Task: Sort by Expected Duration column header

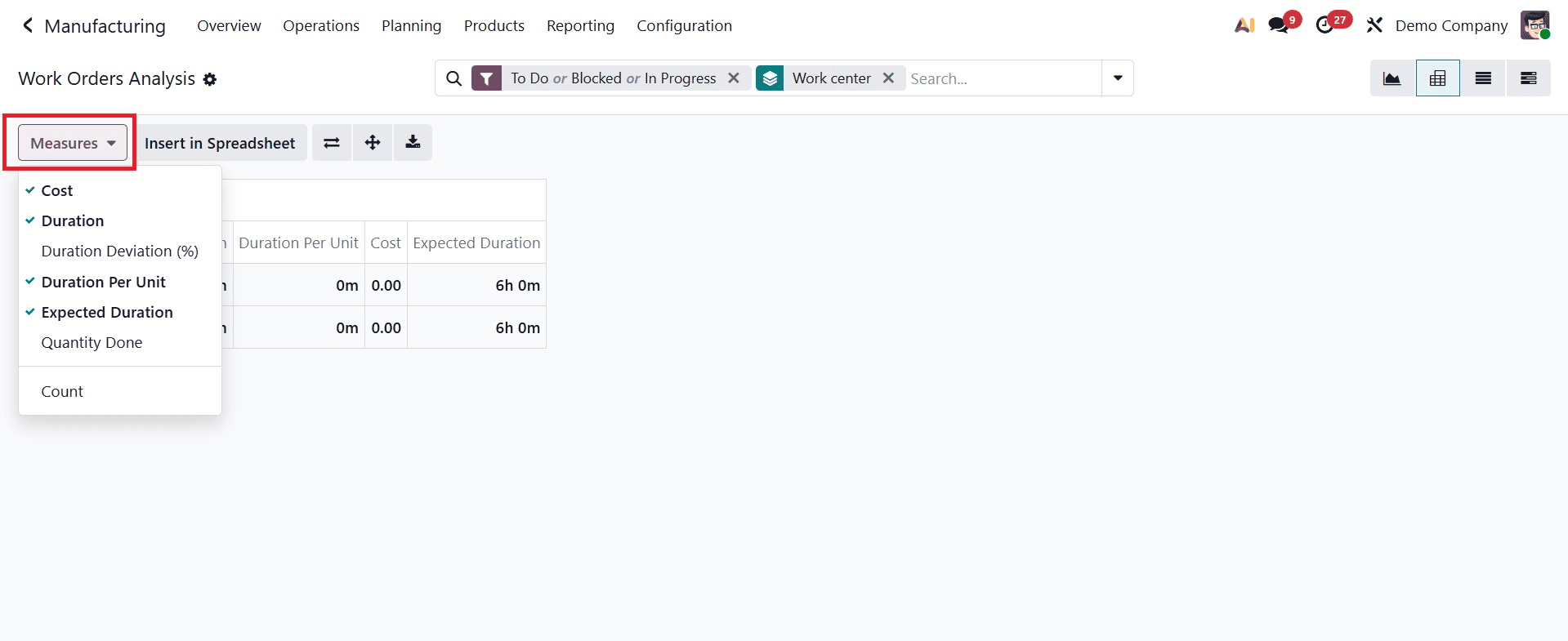Action: pyautogui.click(x=476, y=243)
